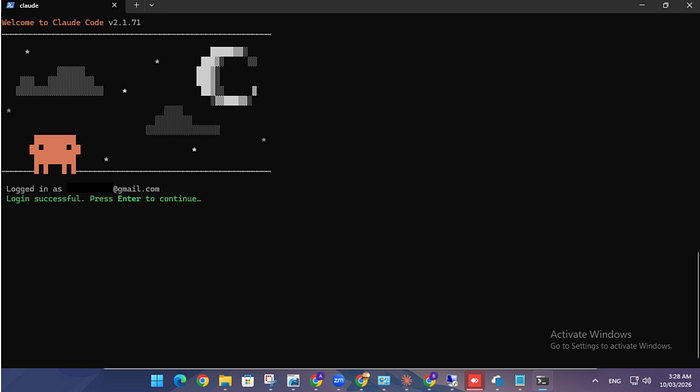Click the 'Logged in as' text line
This screenshot has width=700, height=392.
click(83, 189)
